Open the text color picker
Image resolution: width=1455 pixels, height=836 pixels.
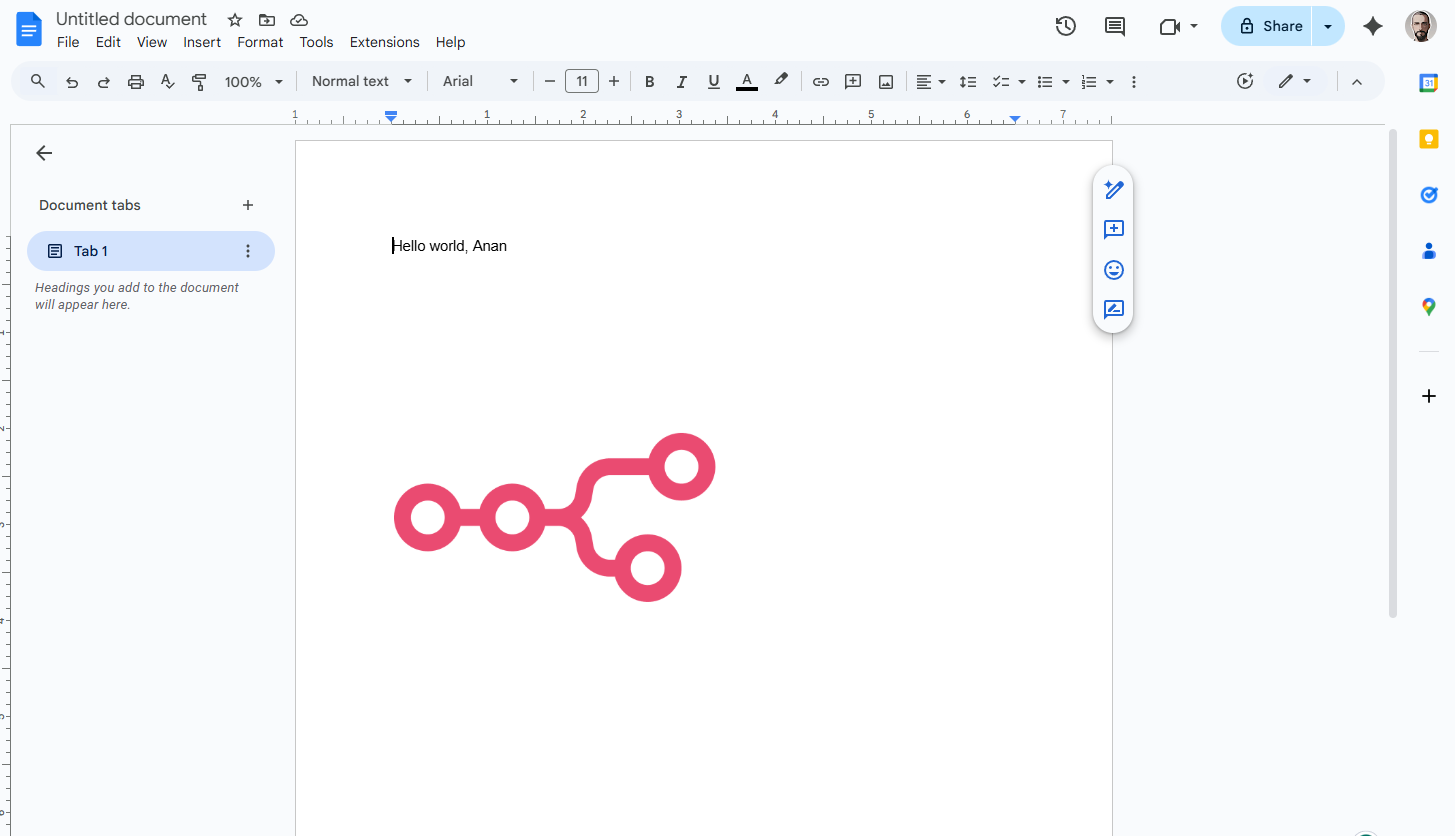746,81
